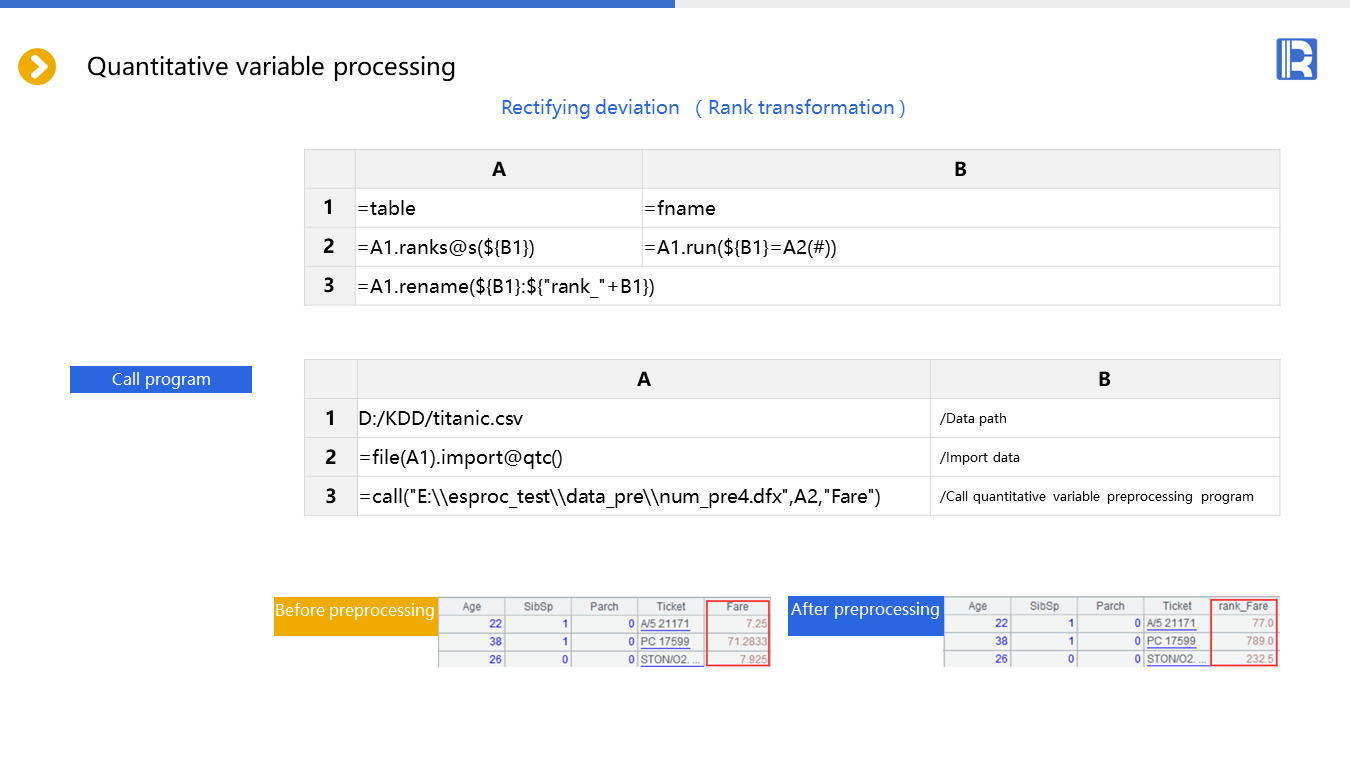The height and width of the screenshot is (759, 1350).
Task: Click column A header in top table
Action: point(498,169)
